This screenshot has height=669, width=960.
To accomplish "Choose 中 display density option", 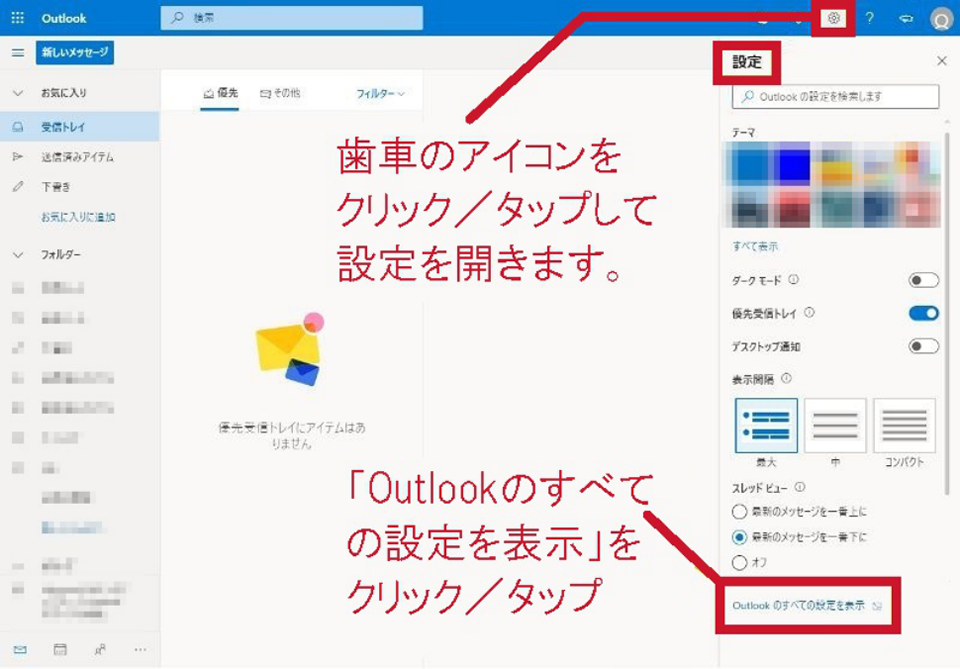I will click(835, 425).
